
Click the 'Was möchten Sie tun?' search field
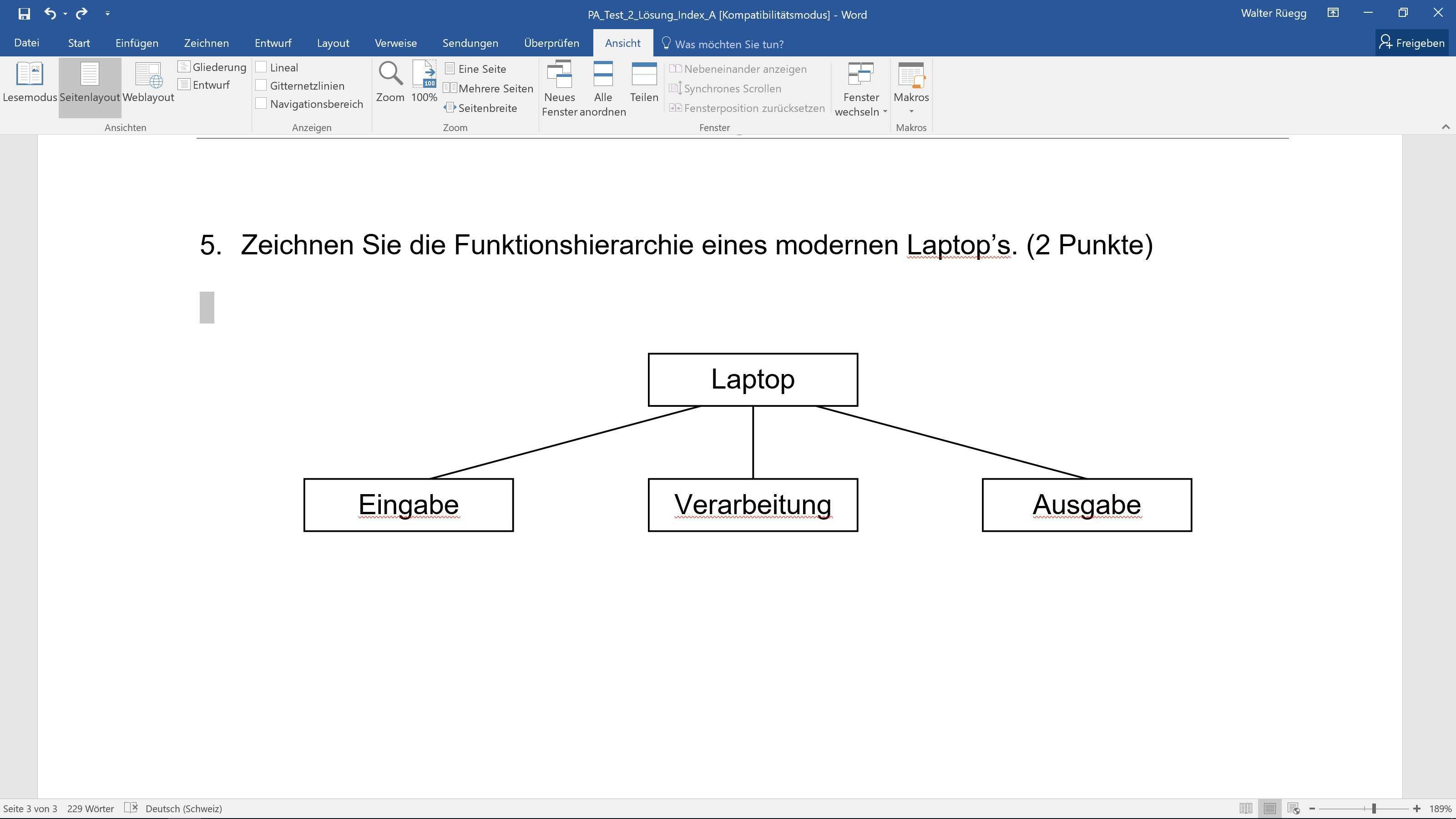pyautogui.click(x=728, y=44)
